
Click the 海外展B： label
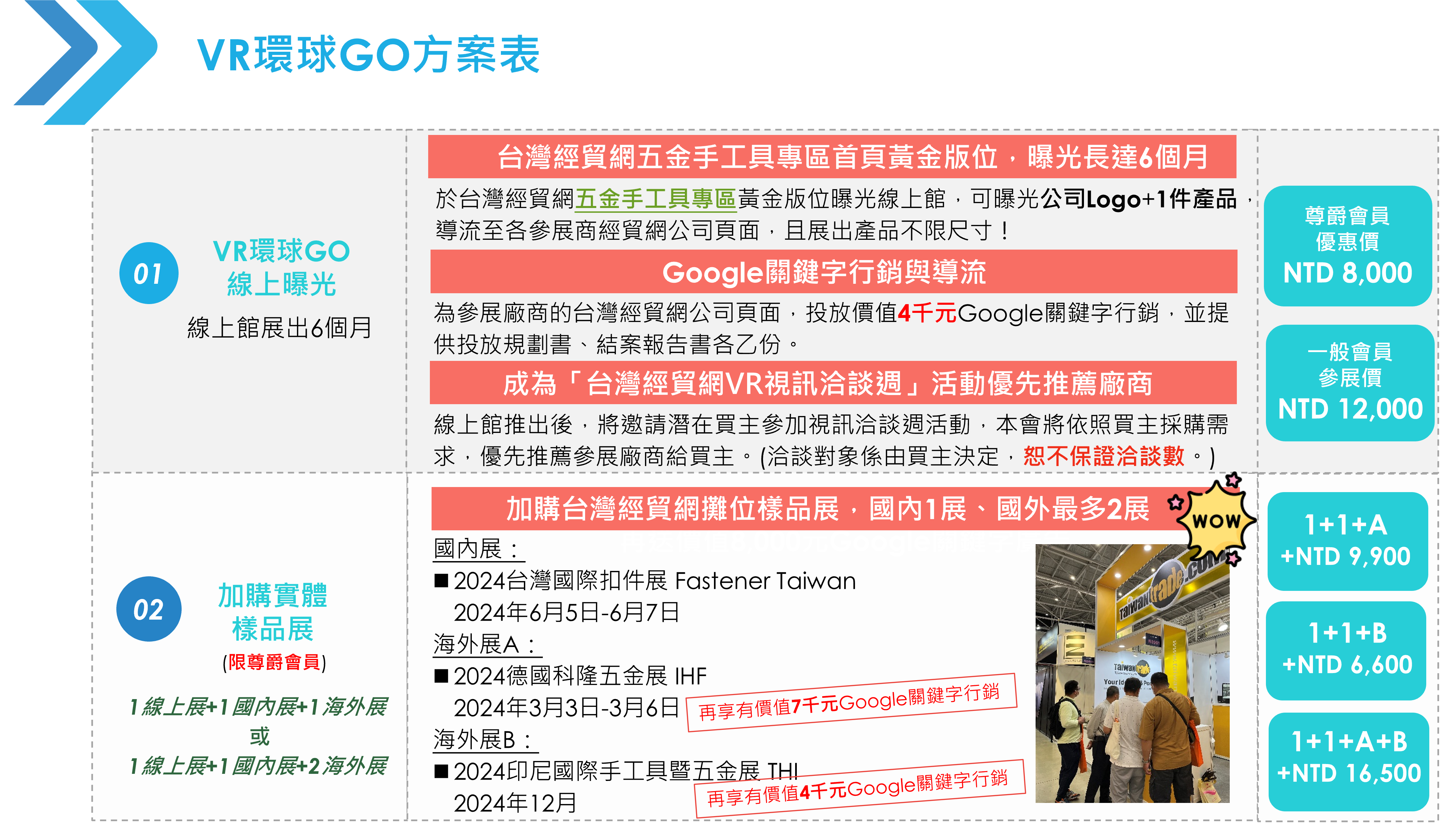(x=485, y=740)
